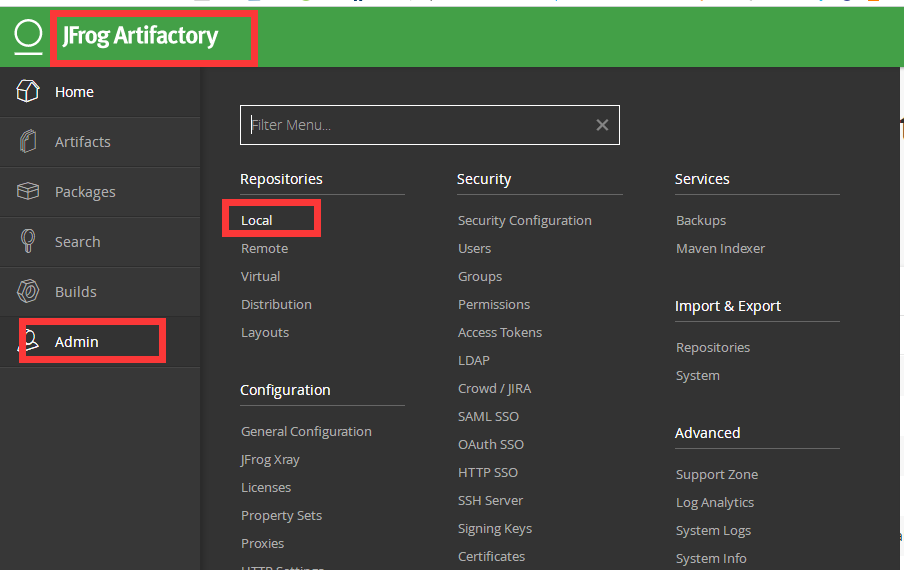Clear the Filter Menu with X
904x570 pixels.
coord(602,125)
